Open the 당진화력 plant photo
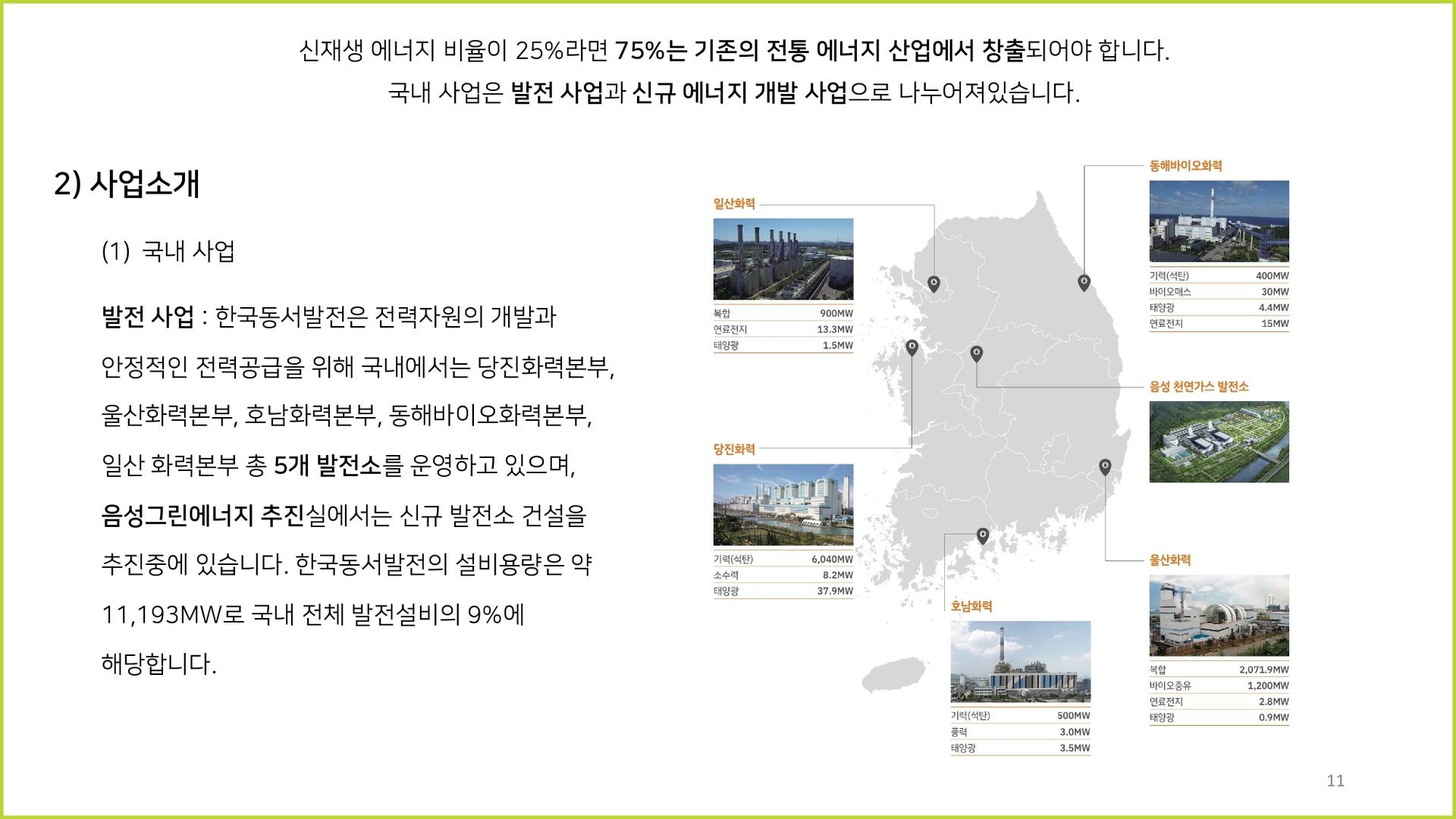Image resolution: width=1456 pixels, height=819 pixels. (783, 505)
